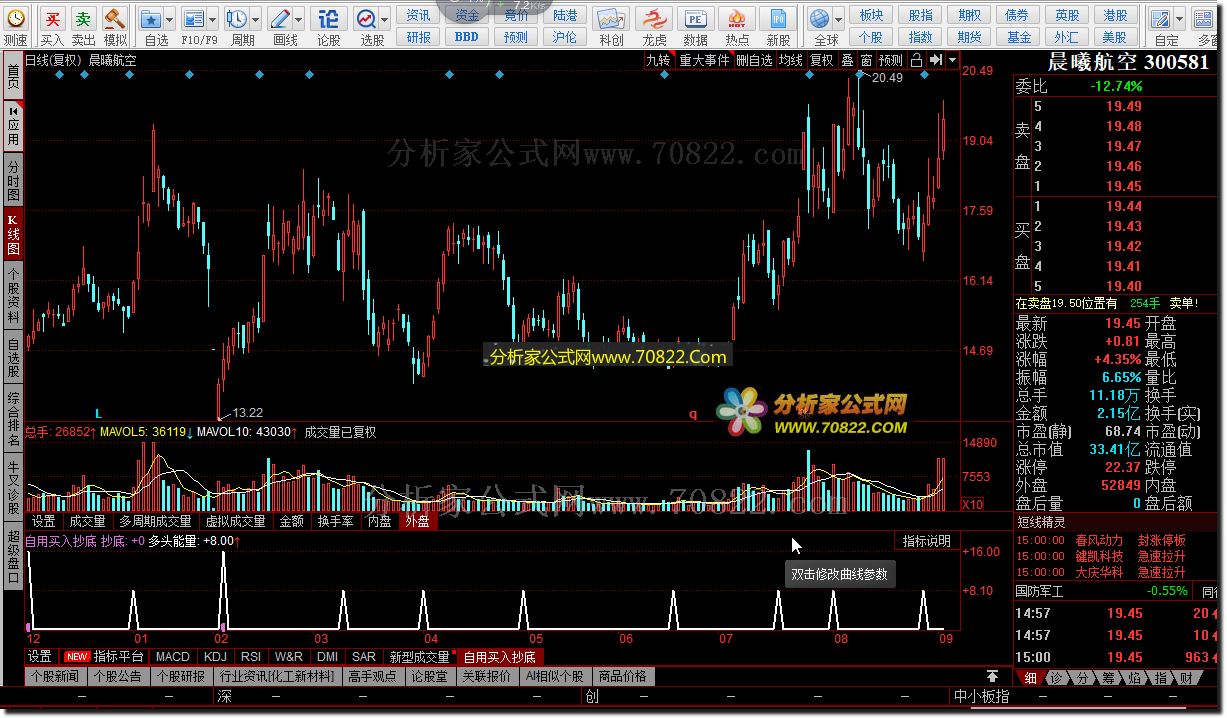
Task: Open the 科创 board chart icon
Action: (610, 19)
